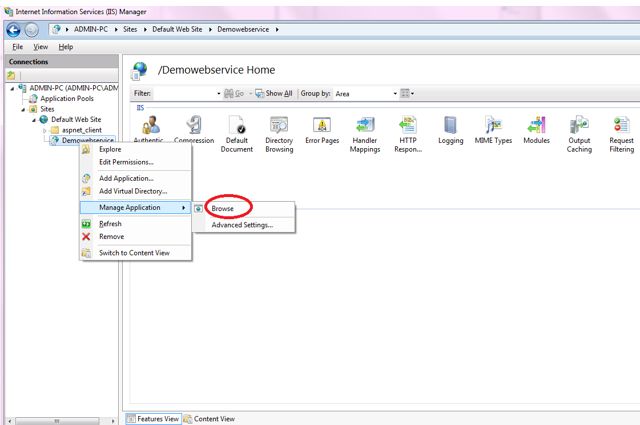Open the Help menu
This screenshot has width=640, height=425.
click(66, 47)
